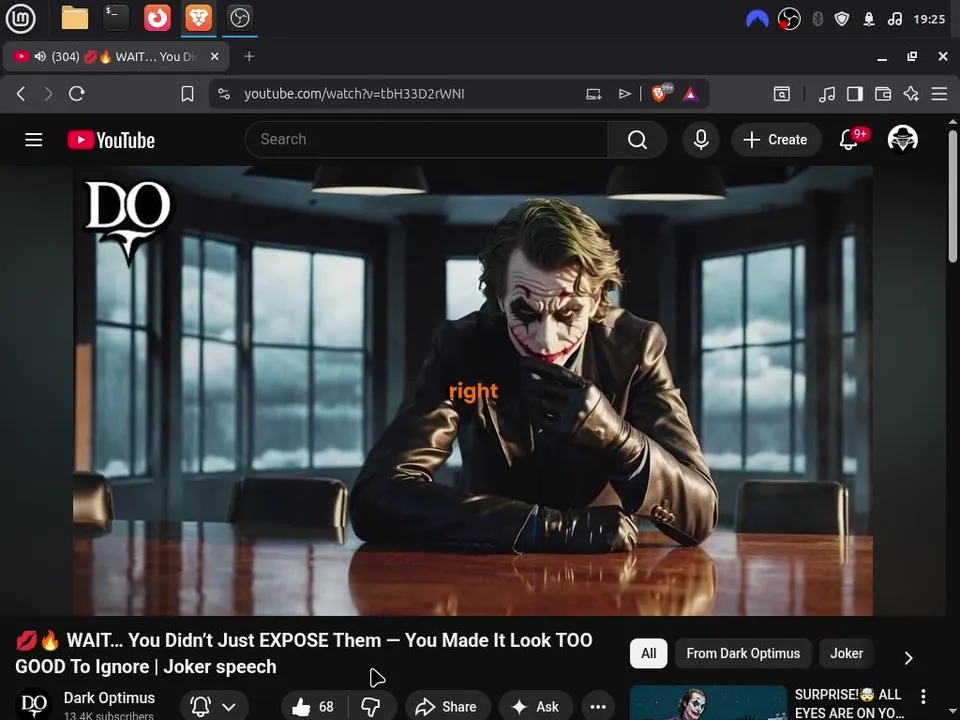Go back to the previous page

click(21, 94)
